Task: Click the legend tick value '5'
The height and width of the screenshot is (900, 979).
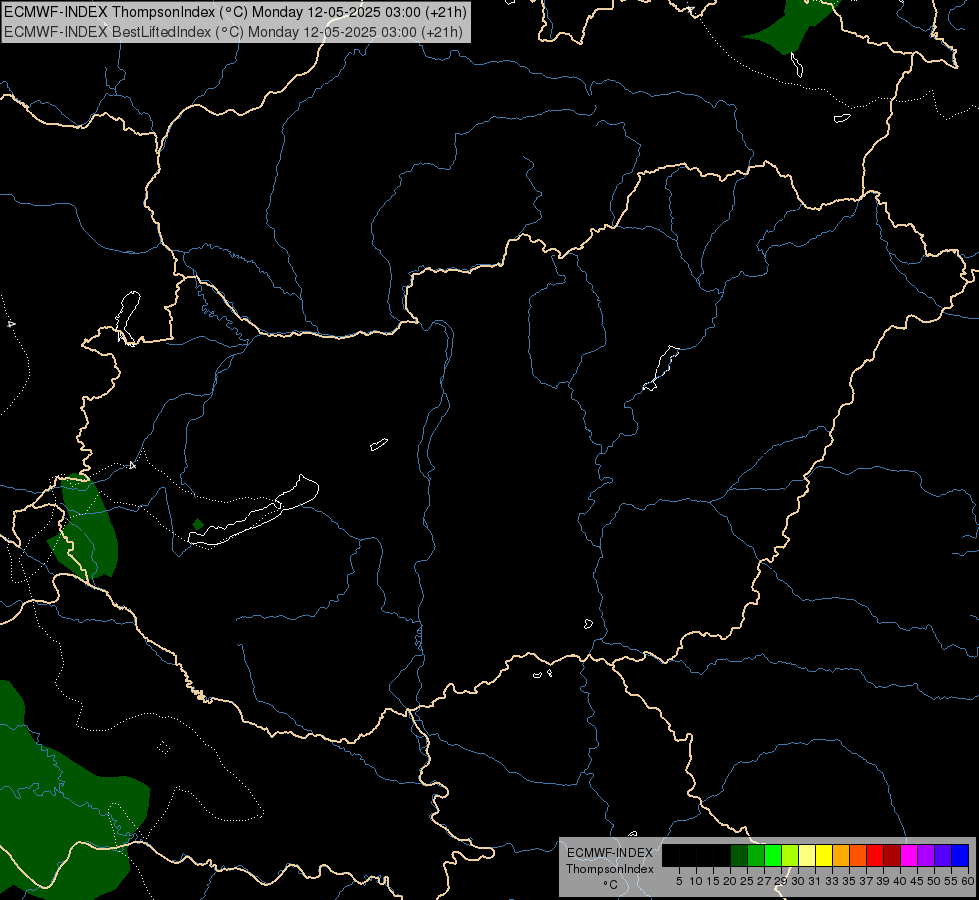Action: [679, 881]
